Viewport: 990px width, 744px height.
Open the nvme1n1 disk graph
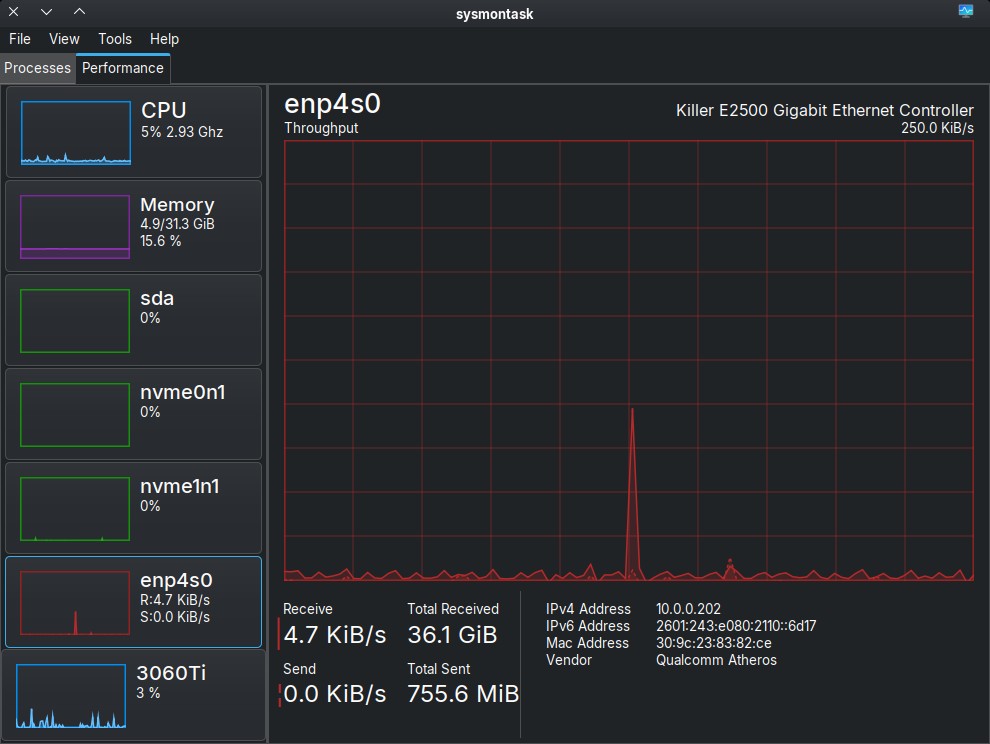pyautogui.click(x=76, y=508)
